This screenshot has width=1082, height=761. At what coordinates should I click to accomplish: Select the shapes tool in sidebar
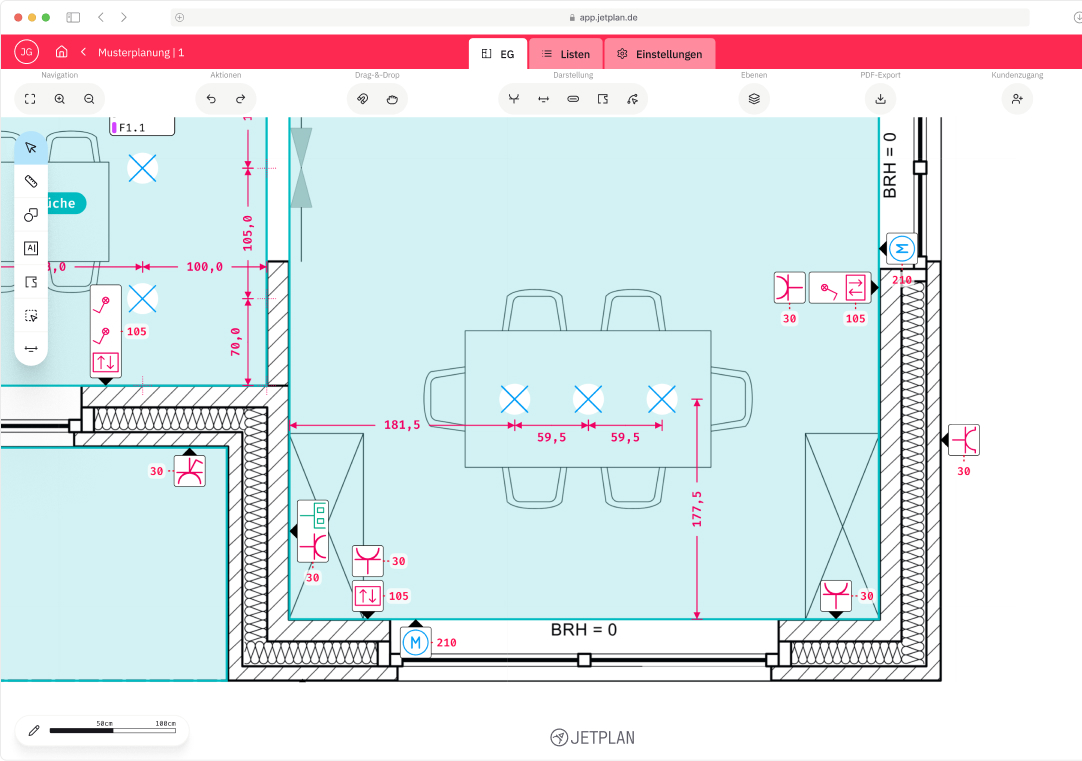tap(31, 215)
